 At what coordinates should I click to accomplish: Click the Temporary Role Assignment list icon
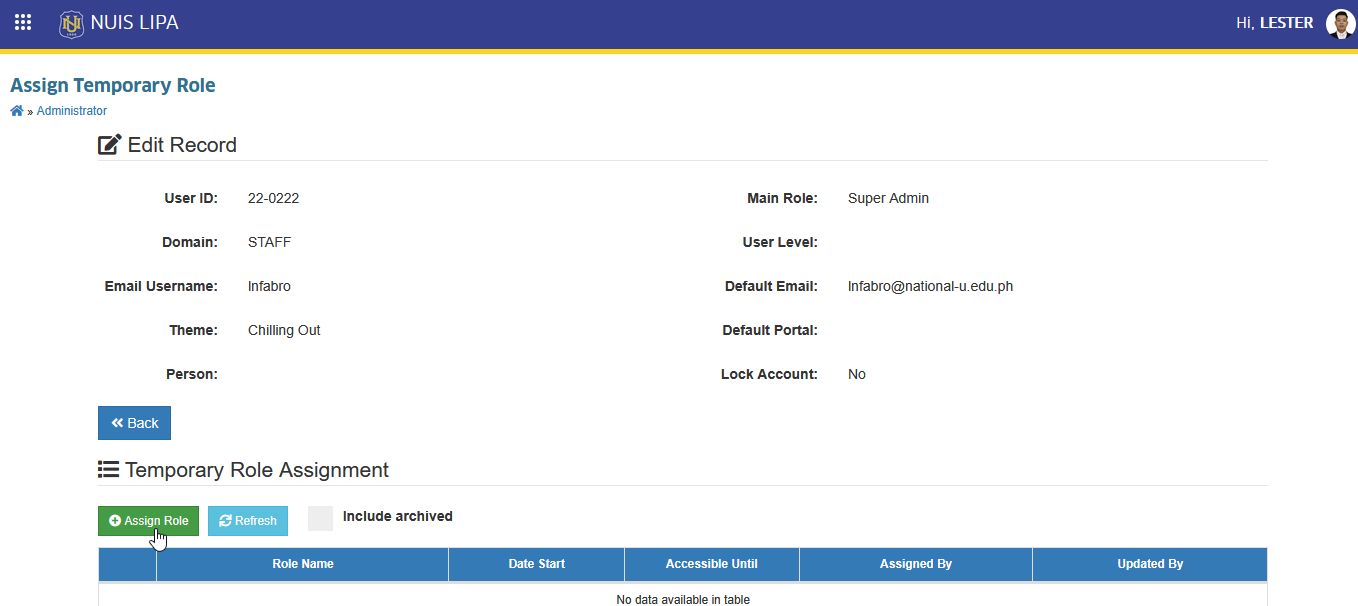tap(108, 470)
